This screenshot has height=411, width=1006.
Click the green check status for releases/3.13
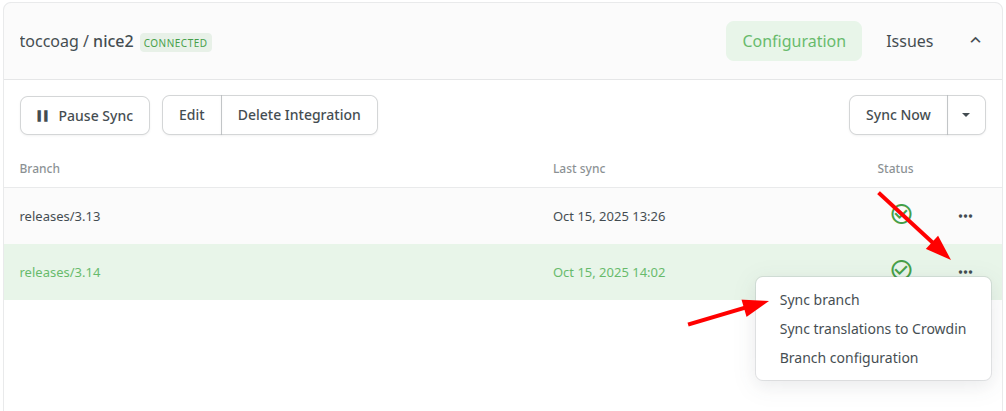pos(901,215)
